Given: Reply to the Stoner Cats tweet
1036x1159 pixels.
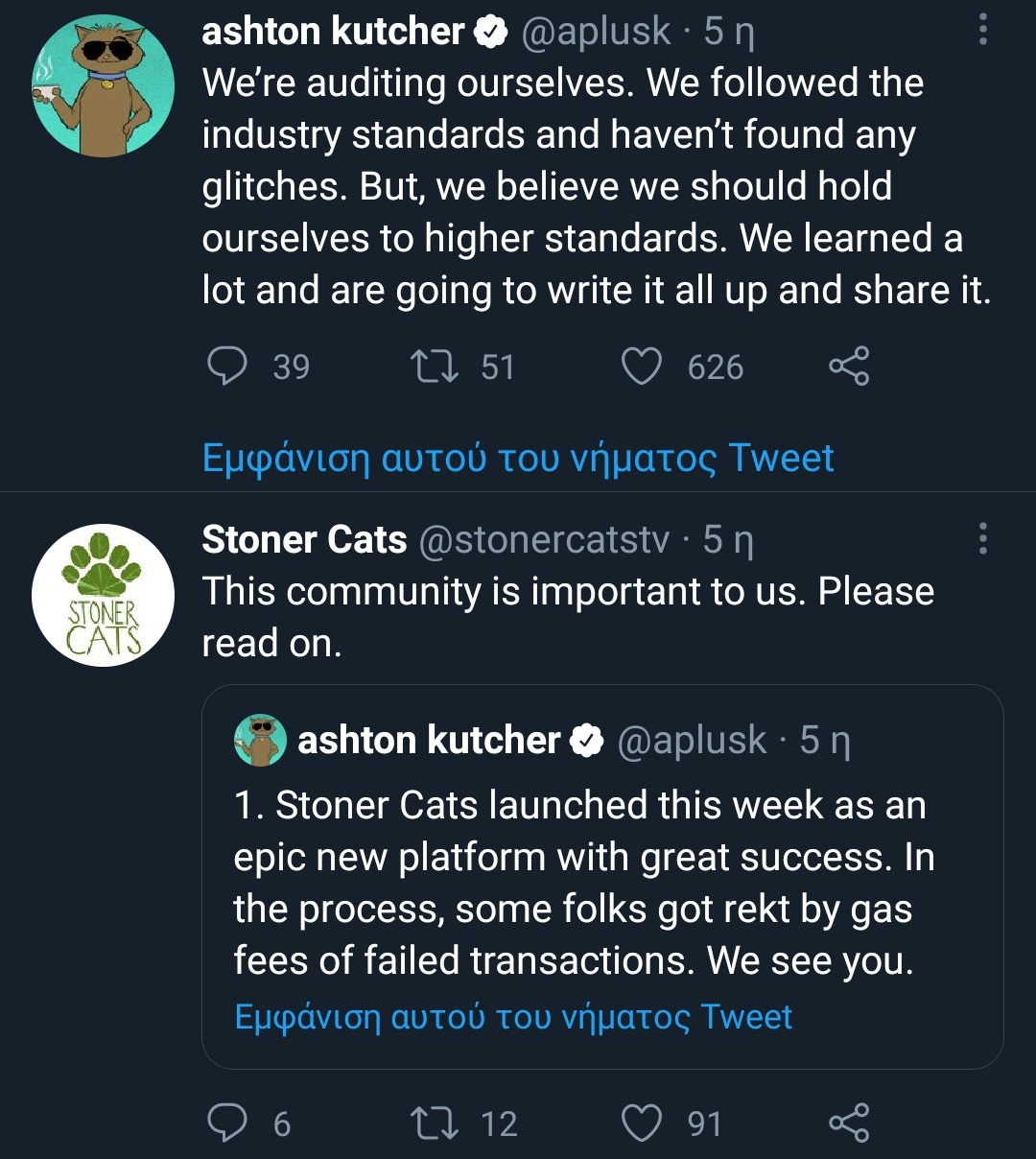Looking at the screenshot, I should tap(228, 1123).
